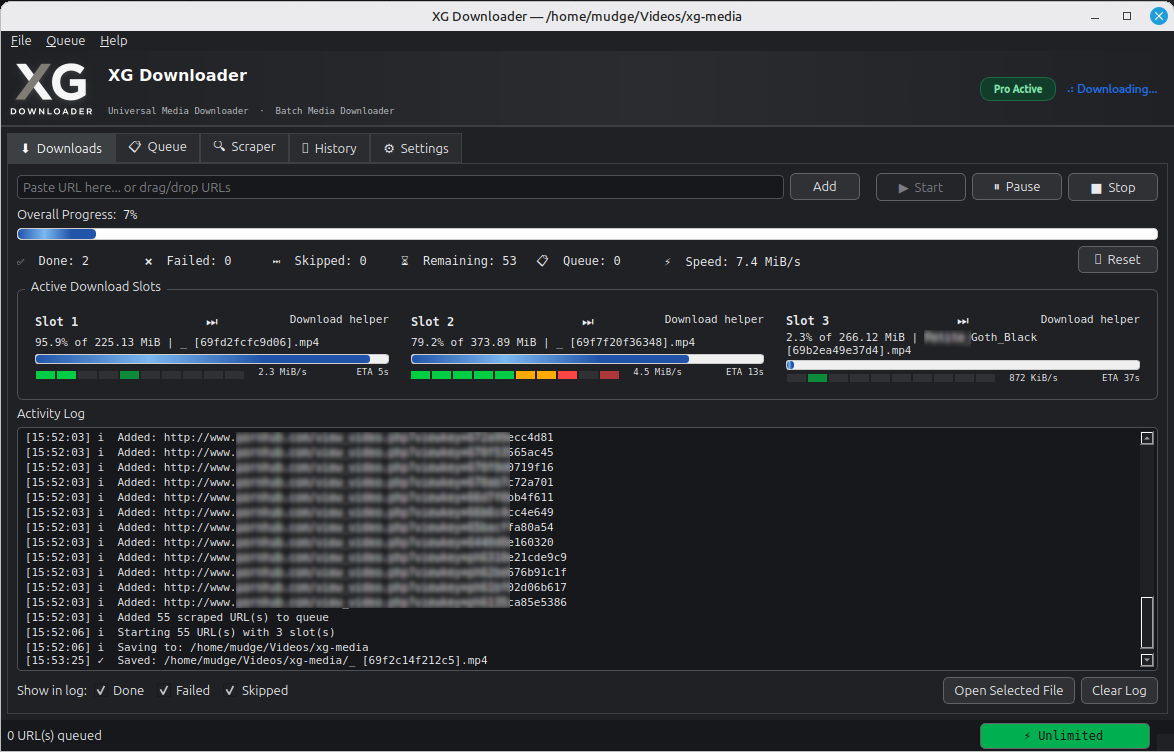Click the '0 URL(s) queued' status text
Screen dimensions: 1174x752
[54, 736]
